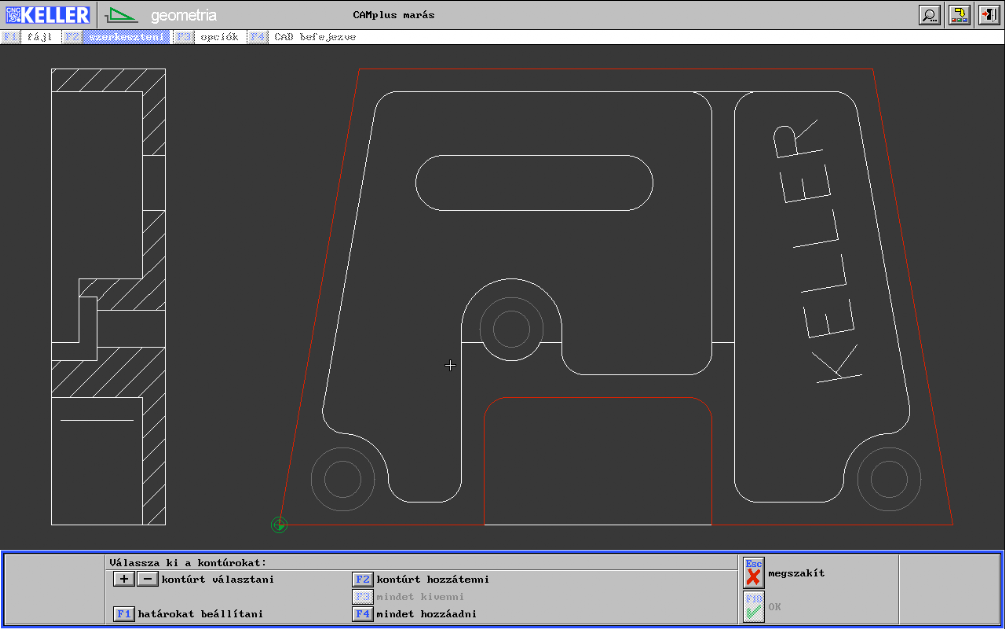The image size is (1005, 629).
Task: Click the F4 key icon for mindet hozzáadni
Action: [362, 614]
